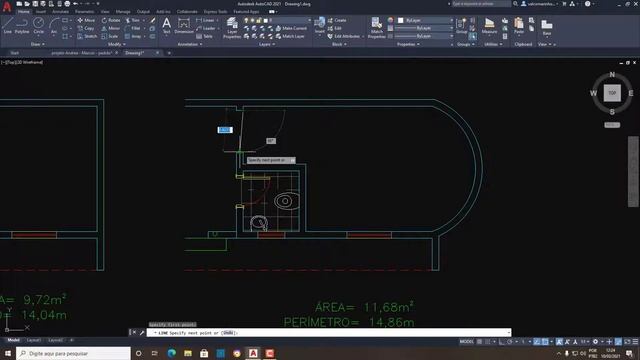Open the Insert ribbon tab

click(x=41, y=12)
